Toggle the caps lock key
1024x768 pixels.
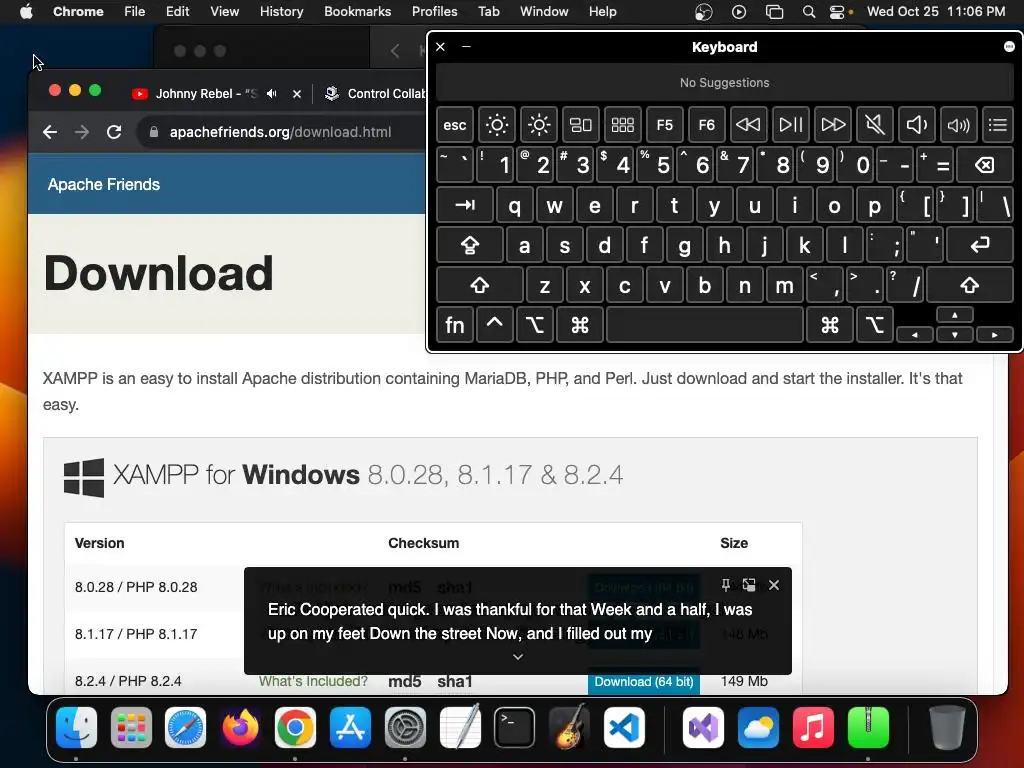470,246
